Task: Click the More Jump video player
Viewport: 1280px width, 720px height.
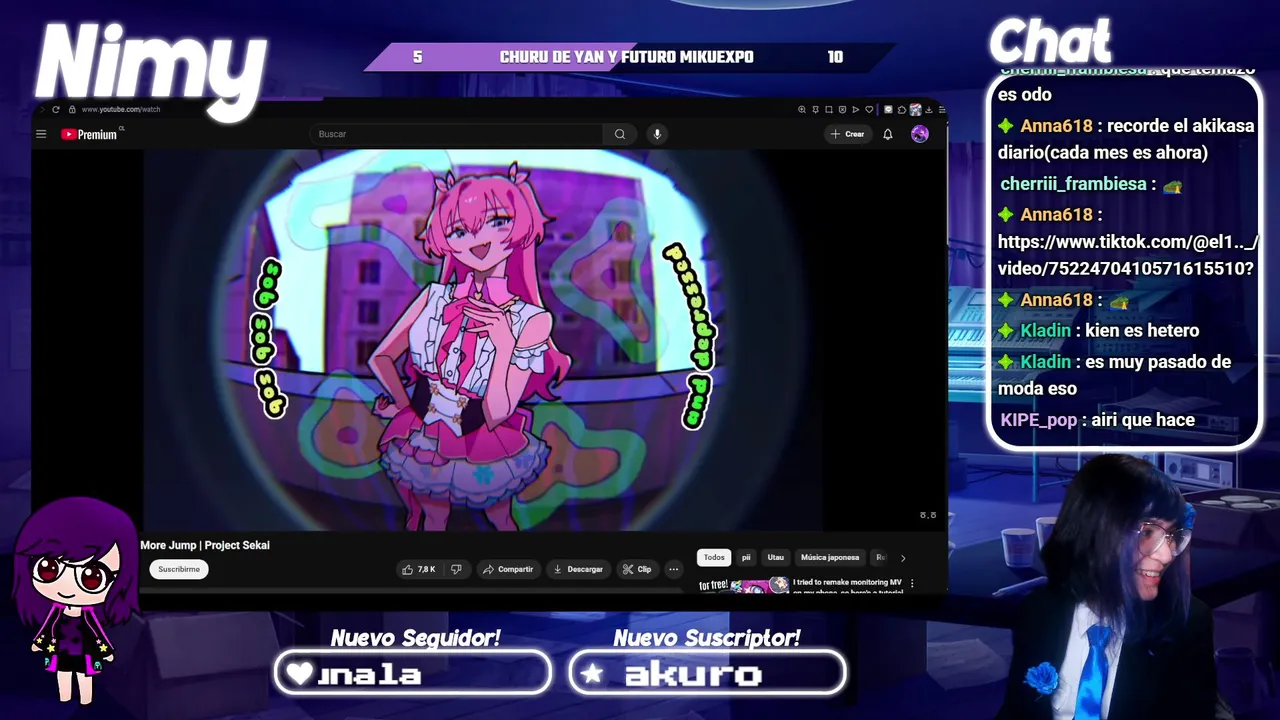Action: point(484,340)
